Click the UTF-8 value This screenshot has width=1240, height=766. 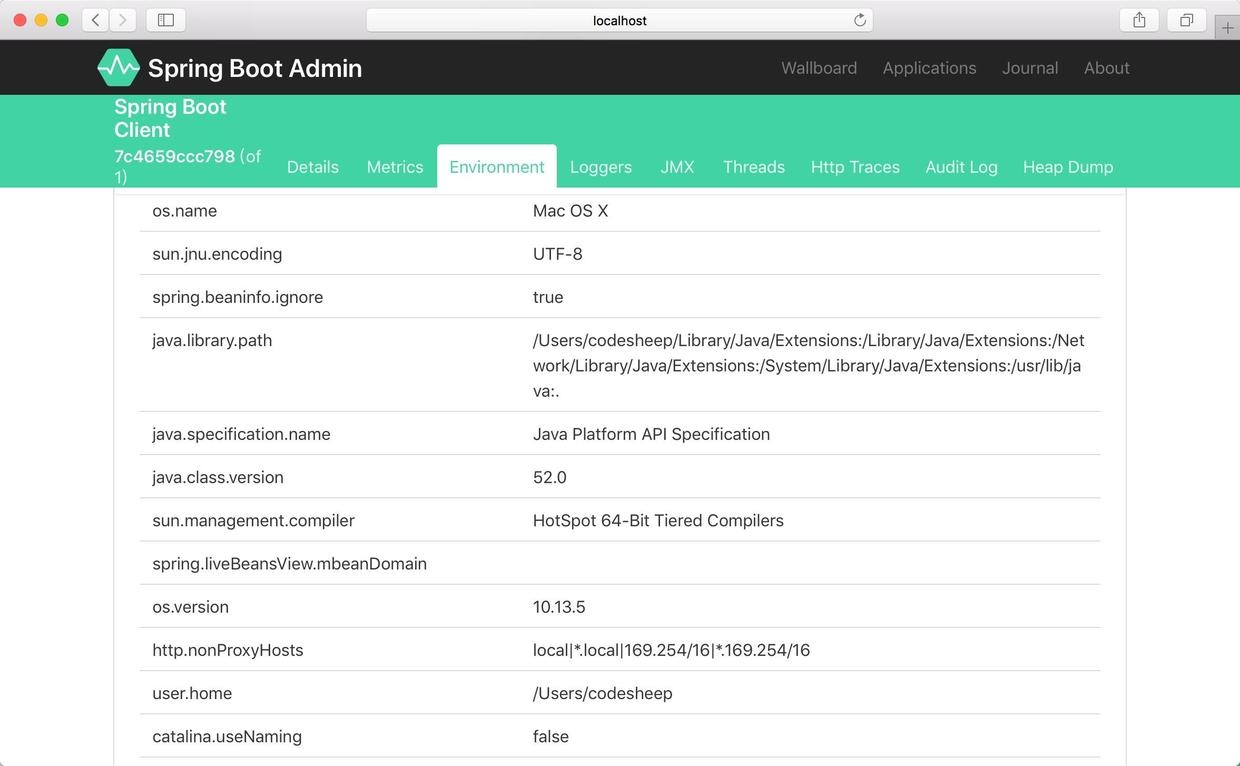[x=558, y=254]
